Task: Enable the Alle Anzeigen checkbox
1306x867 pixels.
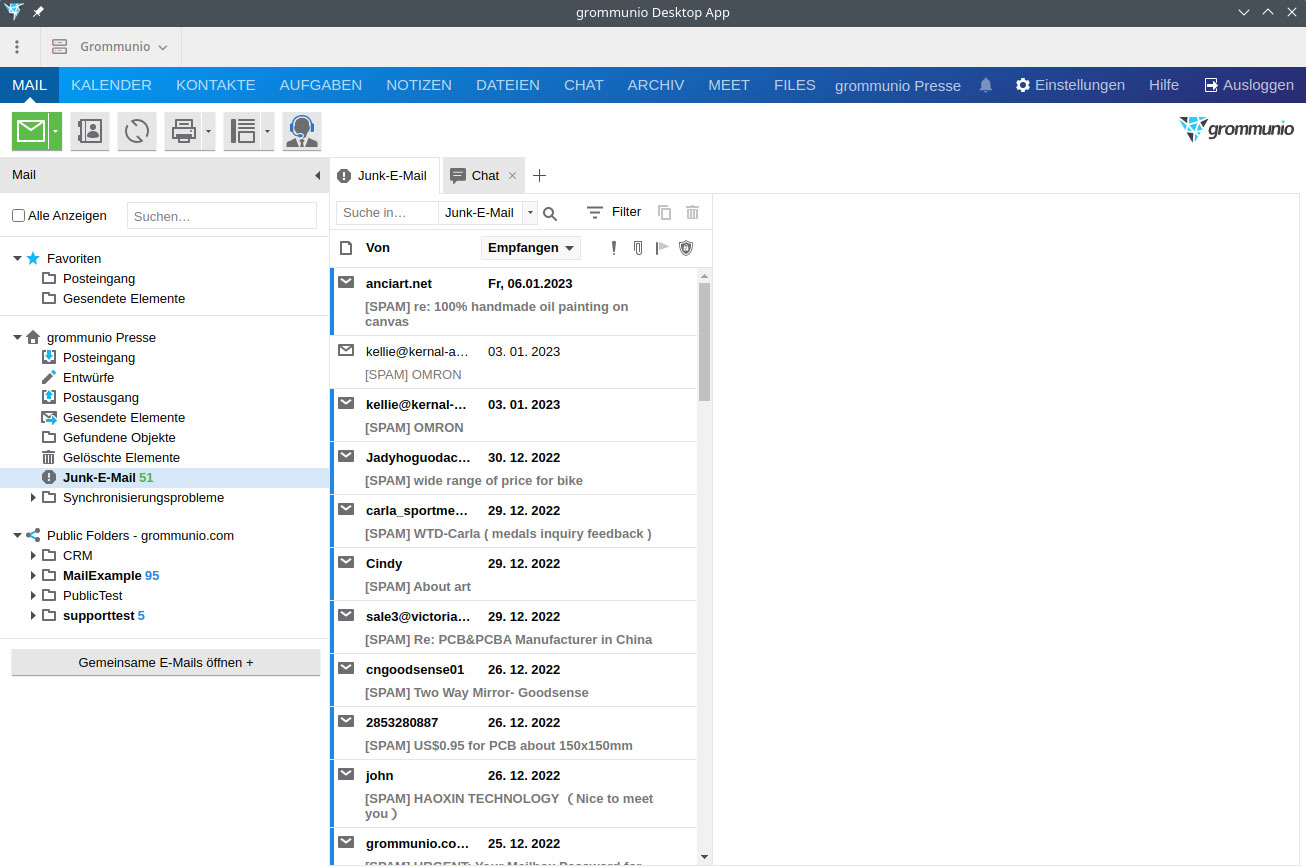Action: click(17, 215)
